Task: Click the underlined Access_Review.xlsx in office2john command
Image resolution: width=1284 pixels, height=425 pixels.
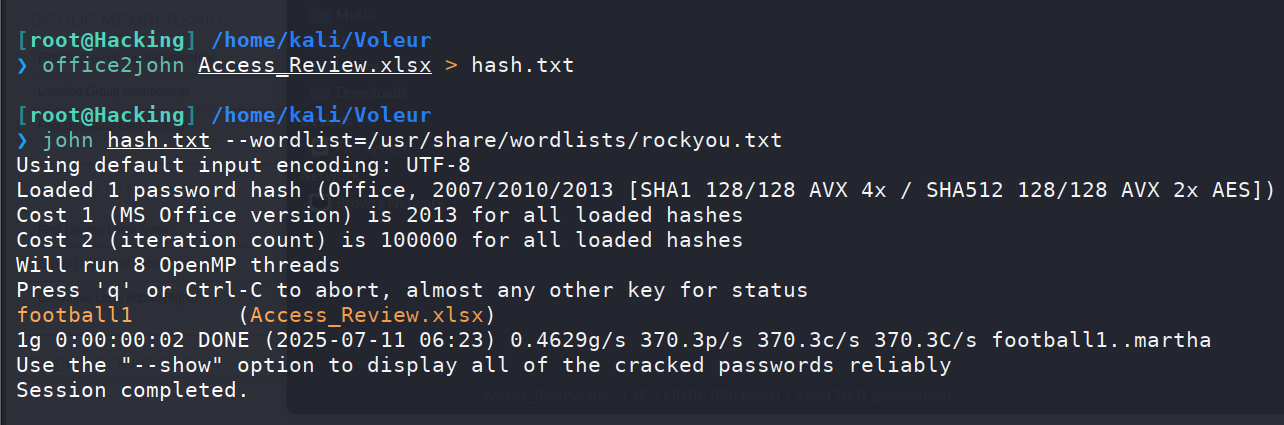Action: [x=315, y=66]
